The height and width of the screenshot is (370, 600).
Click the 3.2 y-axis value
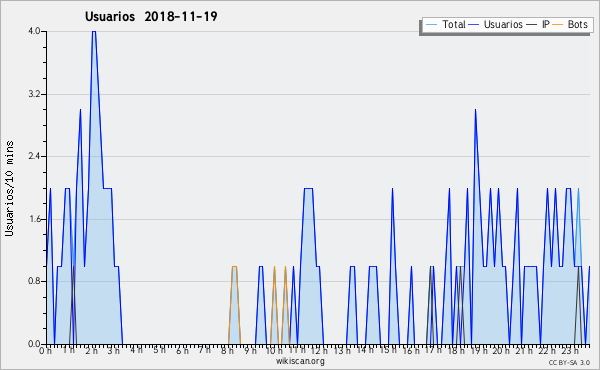pos(34,94)
